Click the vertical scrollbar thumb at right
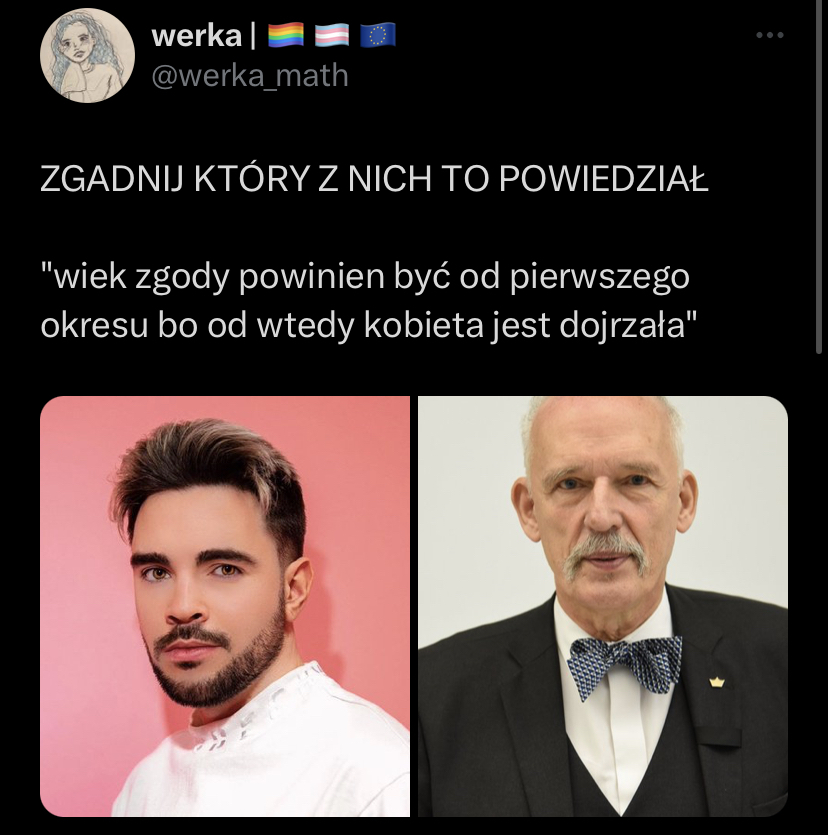This screenshot has width=828, height=835. (x=819, y=176)
